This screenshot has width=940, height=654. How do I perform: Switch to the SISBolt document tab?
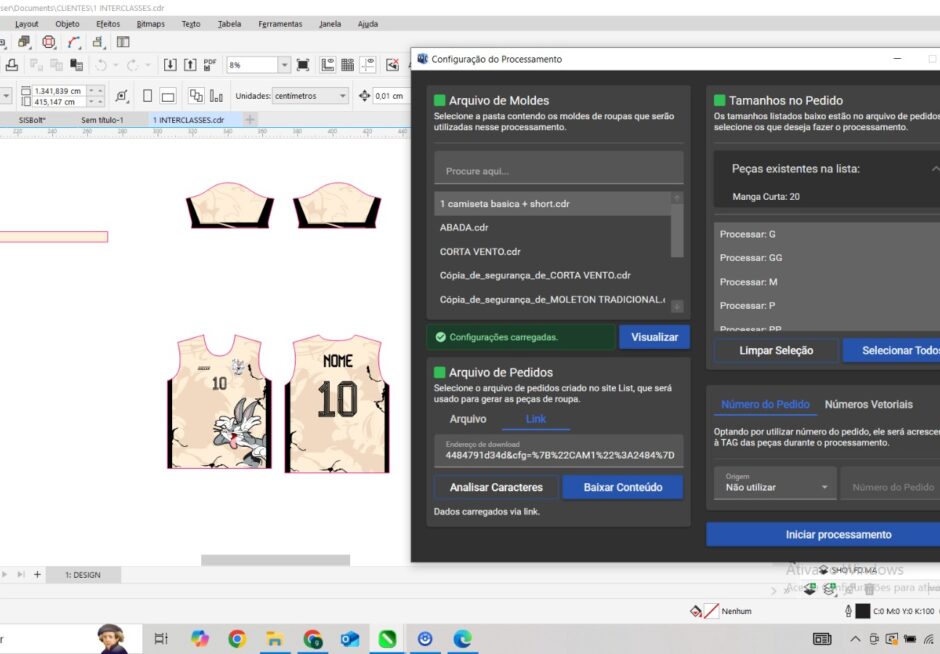32,120
